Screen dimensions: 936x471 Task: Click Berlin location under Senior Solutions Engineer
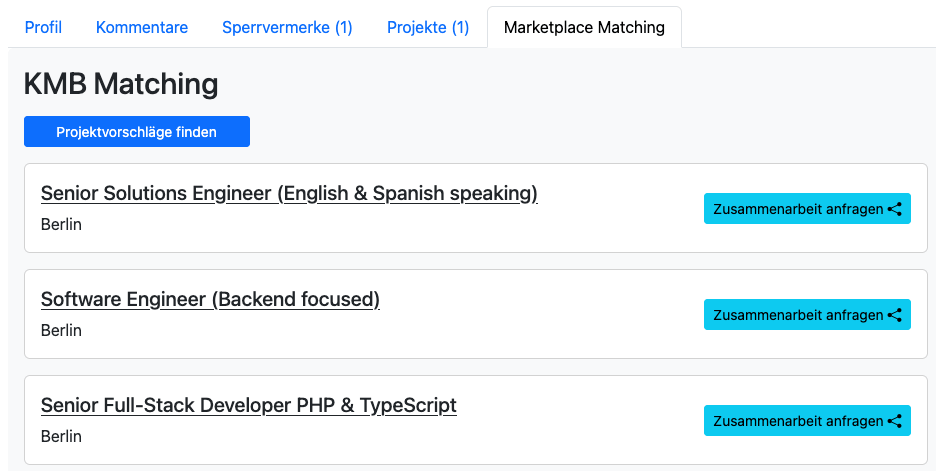61,225
